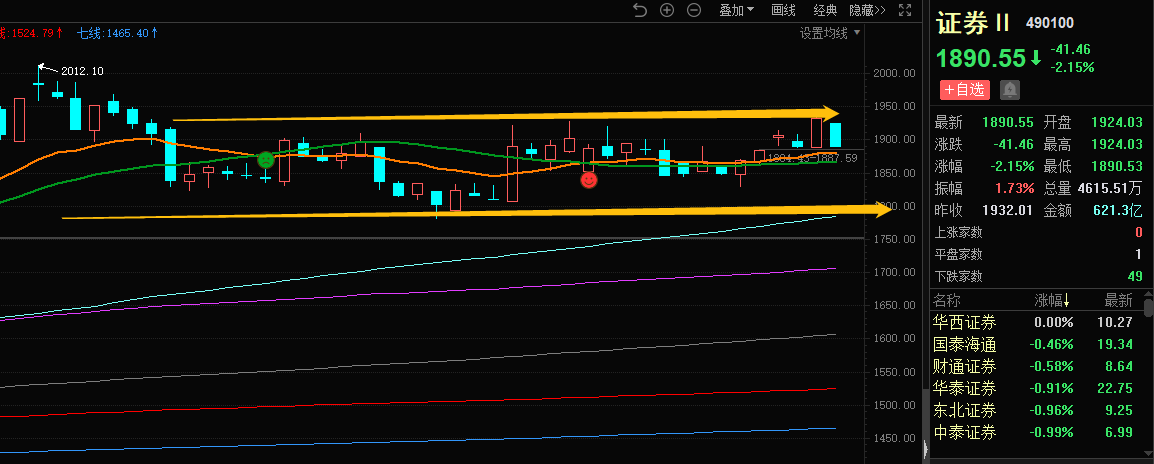Click 隐藏>> to hide side panel
This screenshot has height=464, width=1154.
pyautogui.click(x=867, y=10)
